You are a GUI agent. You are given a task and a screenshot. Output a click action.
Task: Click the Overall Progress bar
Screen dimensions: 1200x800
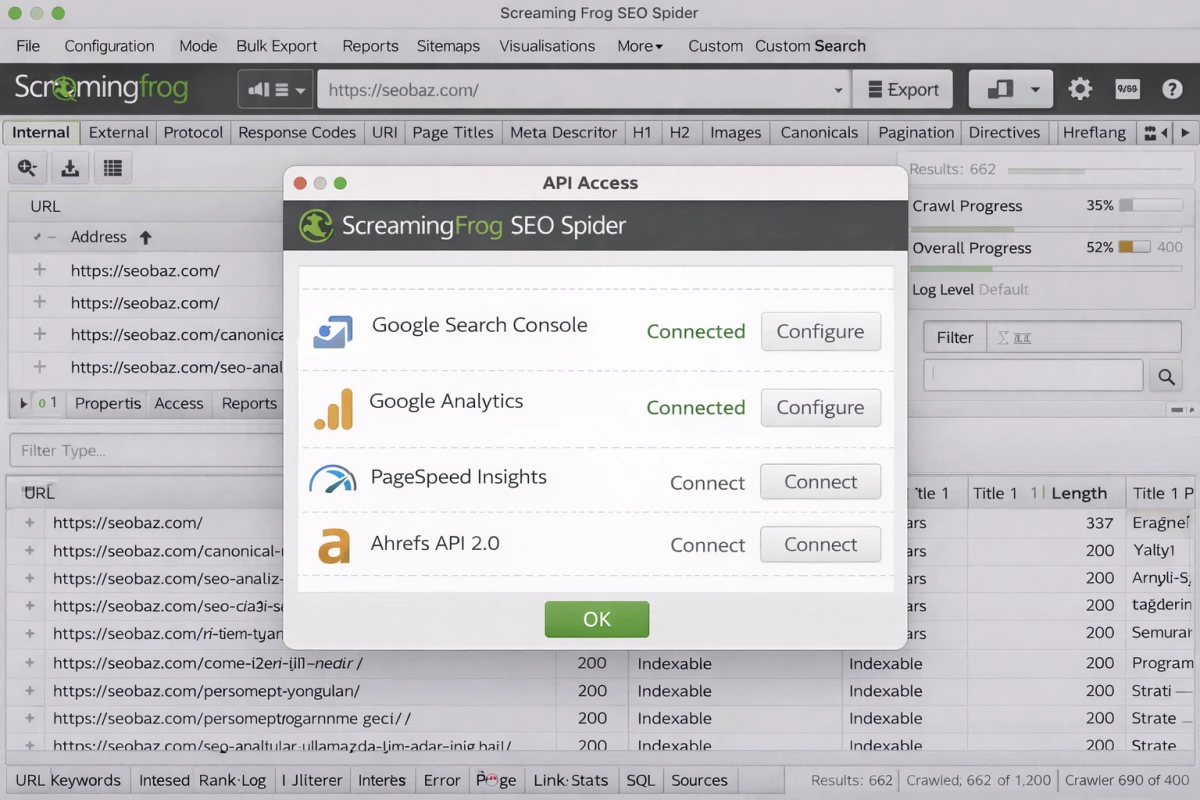(1134, 247)
